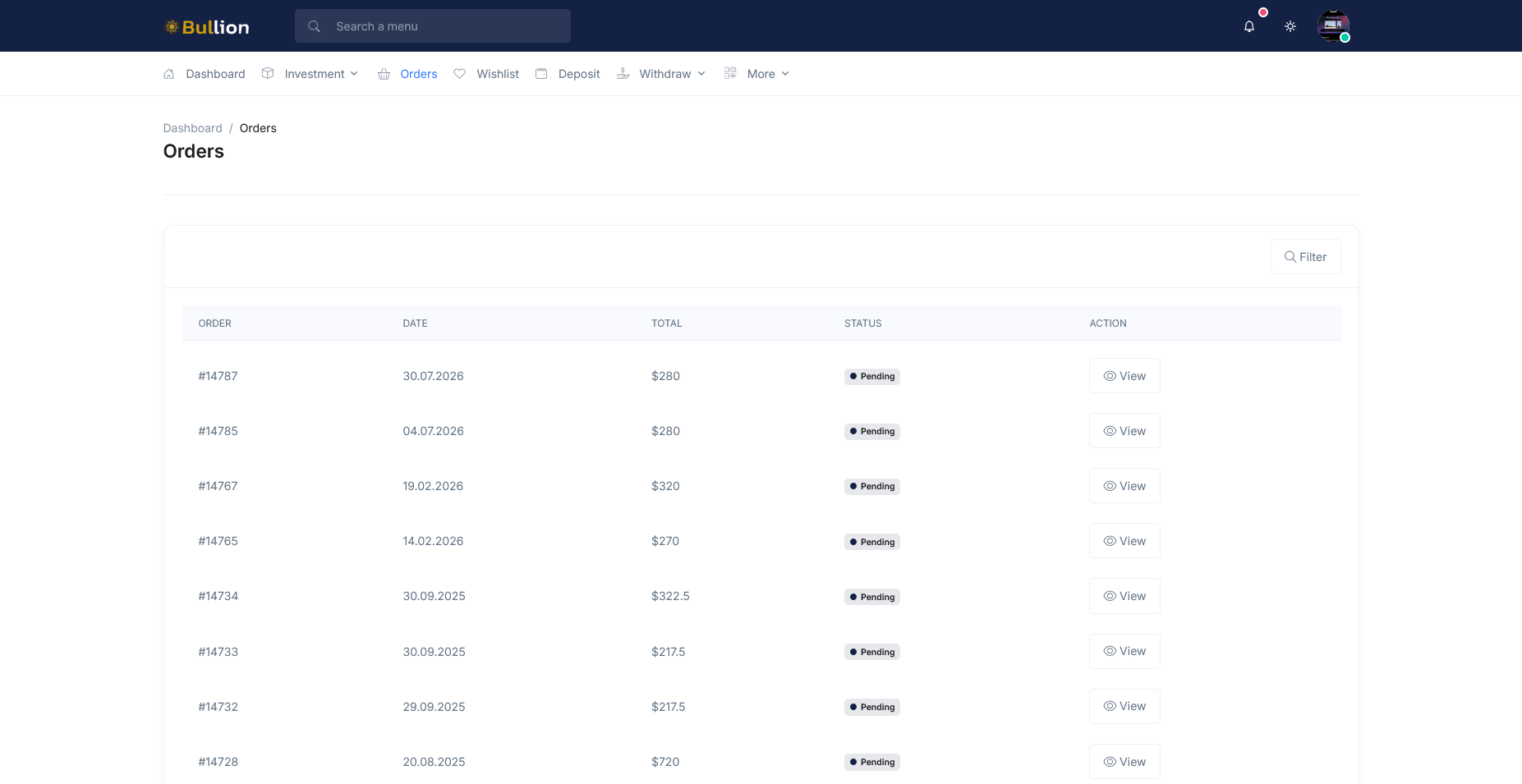Viewport: 1522px width, 784px height.
Task: Click the Investment box icon
Action: (x=268, y=73)
